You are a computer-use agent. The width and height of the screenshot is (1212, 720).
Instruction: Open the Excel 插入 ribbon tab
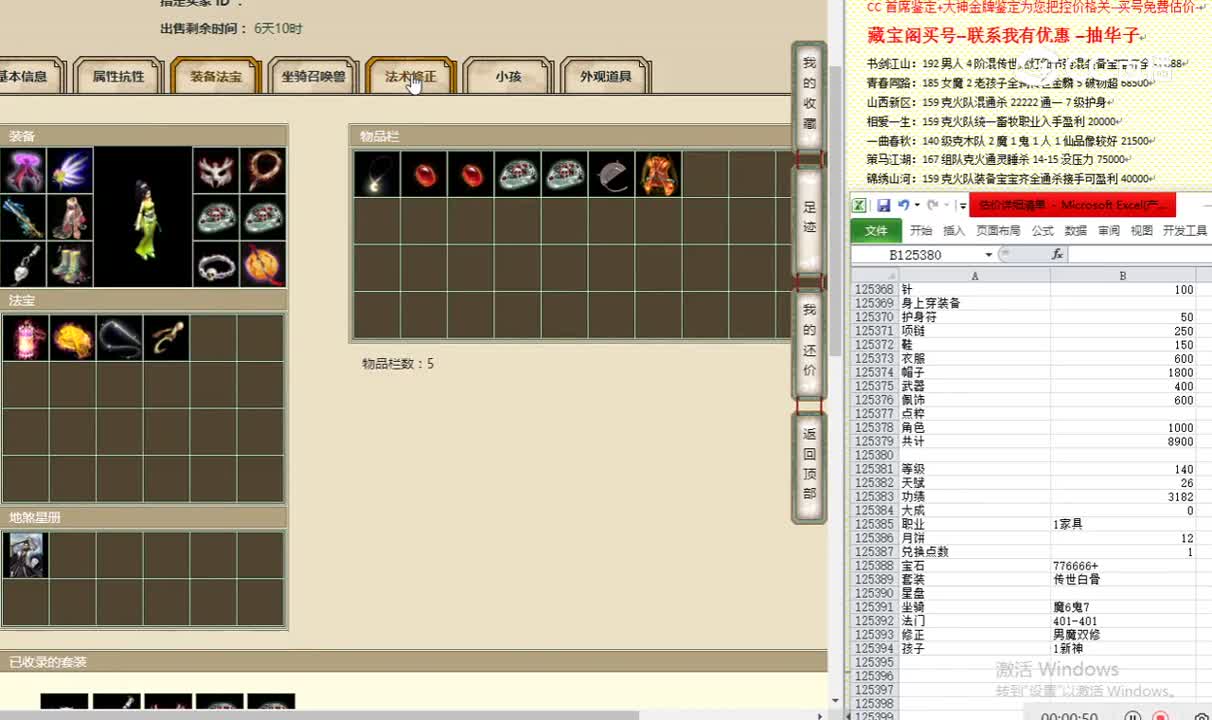tap(954, 230)
